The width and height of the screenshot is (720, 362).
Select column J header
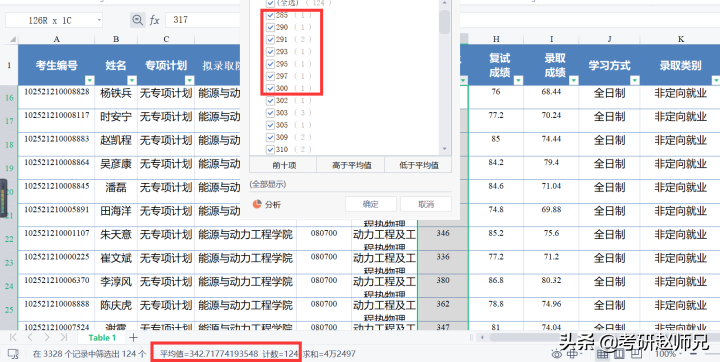click(609, 39)
